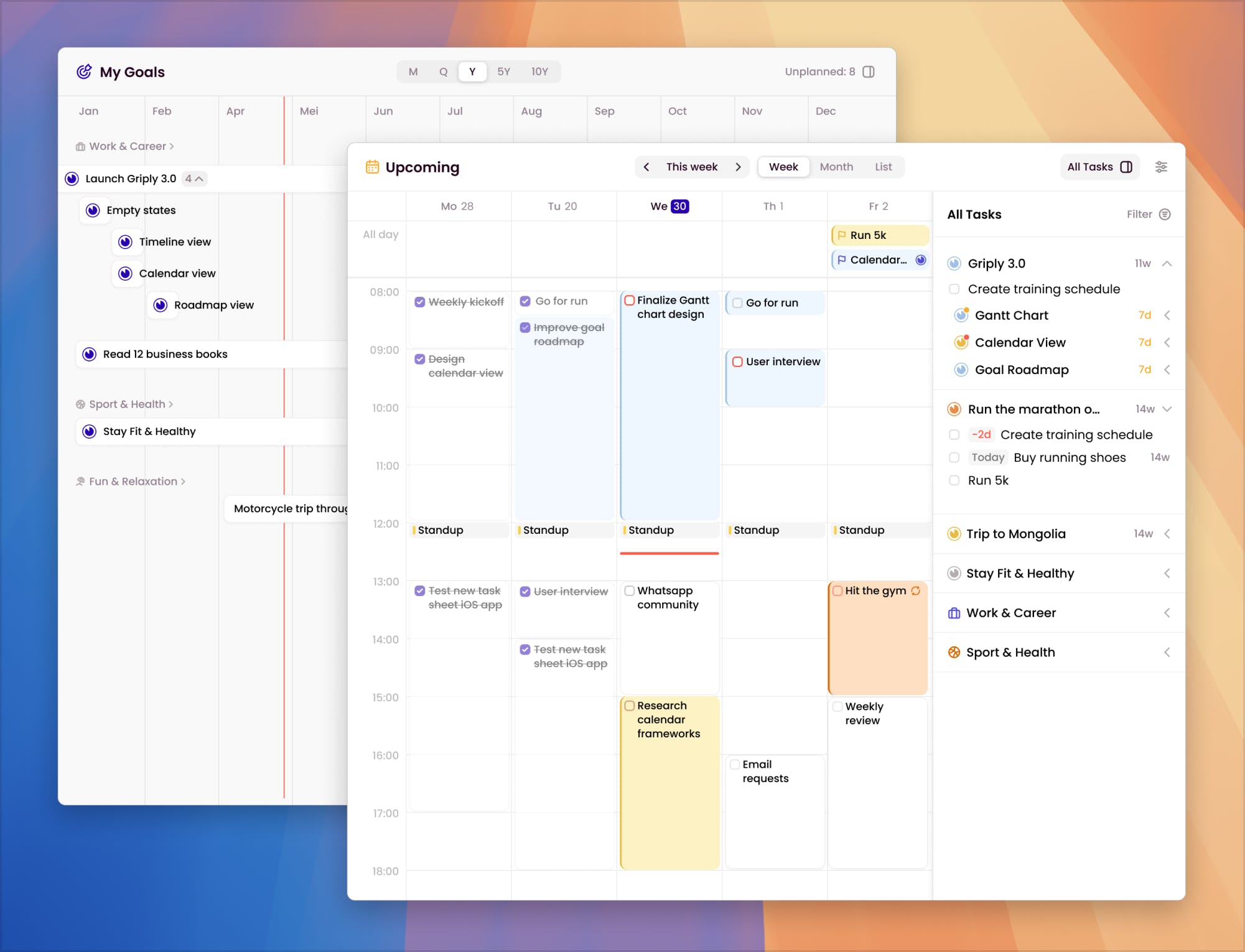Click the Upcoming calendar icon

pyautogui.click(x=372, y=167)
